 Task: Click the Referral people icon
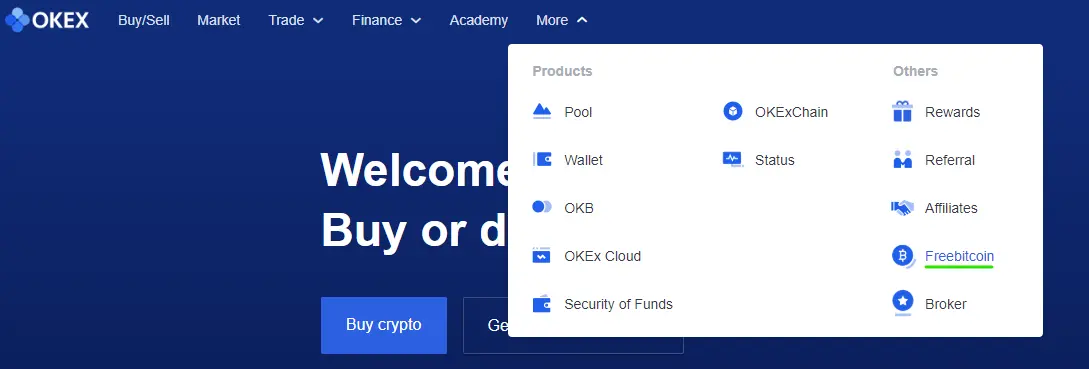[902, 159]
